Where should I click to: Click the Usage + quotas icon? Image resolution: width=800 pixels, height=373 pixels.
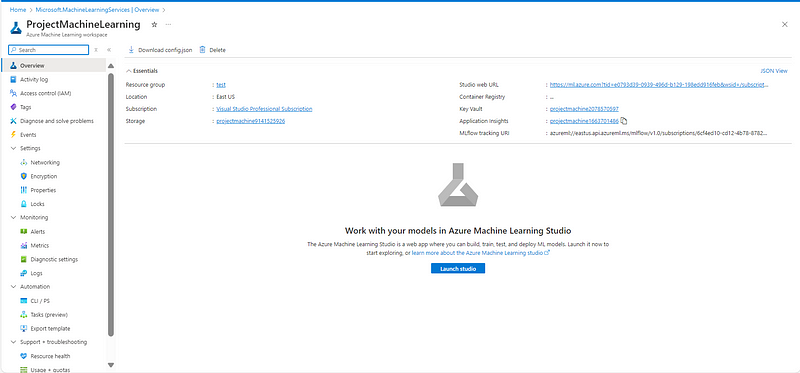[23, 369]
